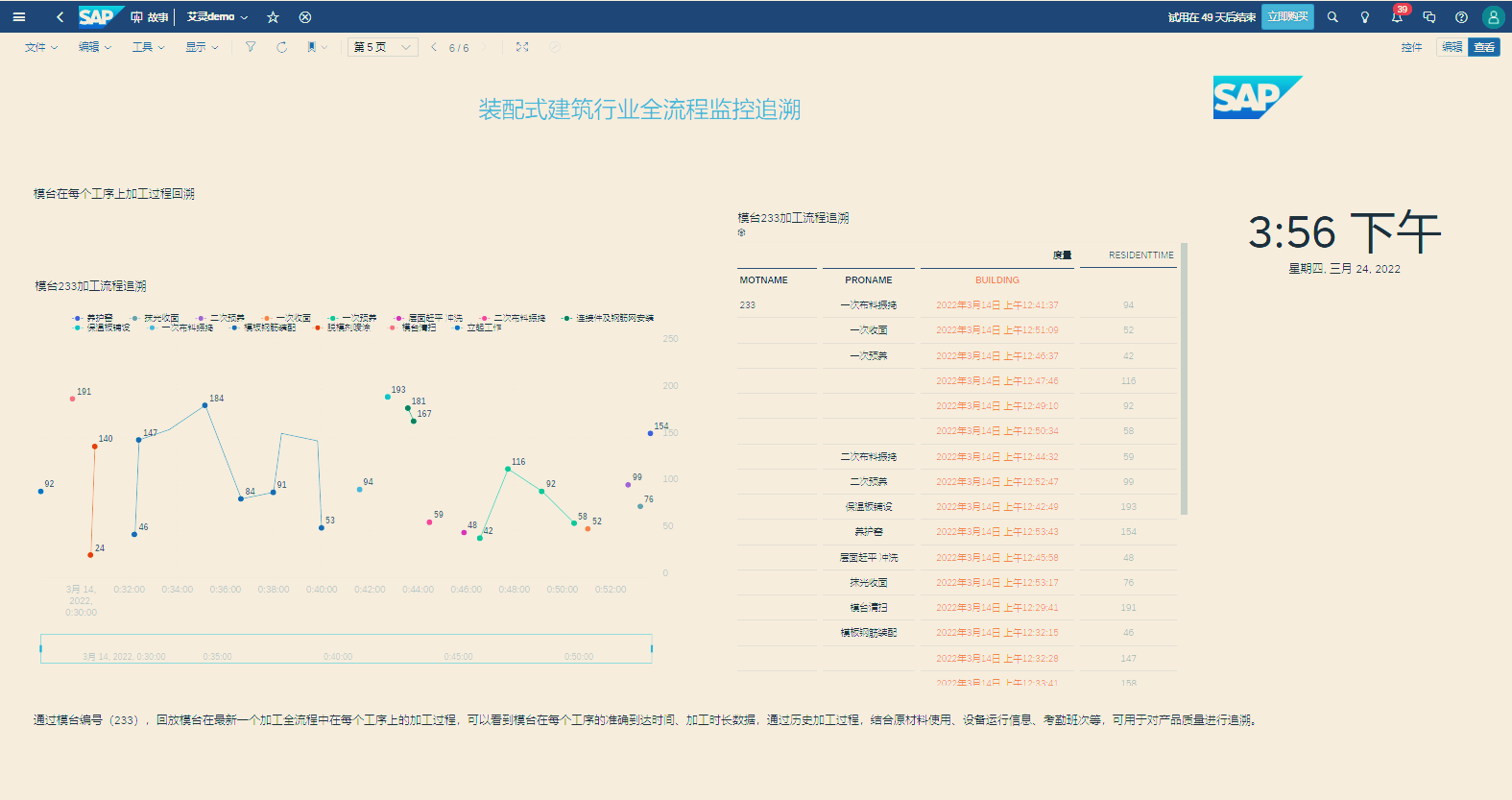This screenshot has width=1512, height=800.
Task: Open the 文件 menu
Action: (x=40, y=47)
